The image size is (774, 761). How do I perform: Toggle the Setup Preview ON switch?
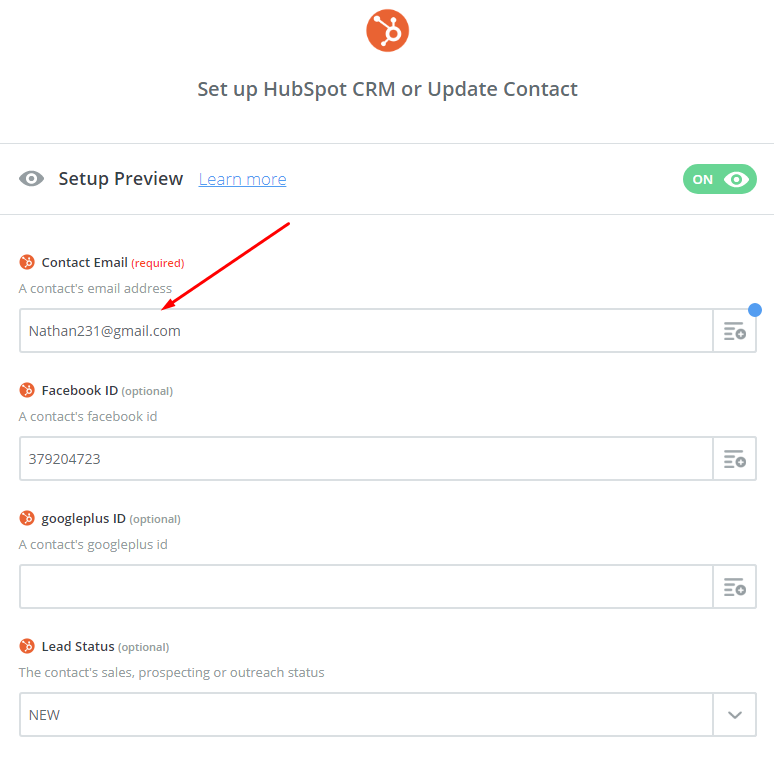tap(719, 179)
